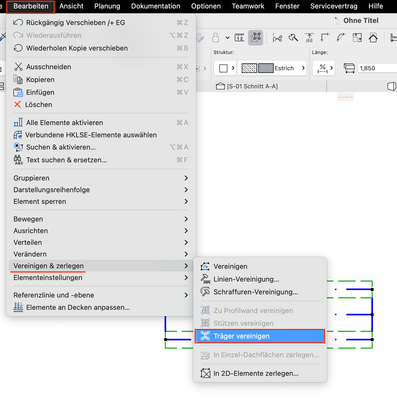397x400 pixels.
Task: Click the Träger vereinigen icon
Action: 205,336
